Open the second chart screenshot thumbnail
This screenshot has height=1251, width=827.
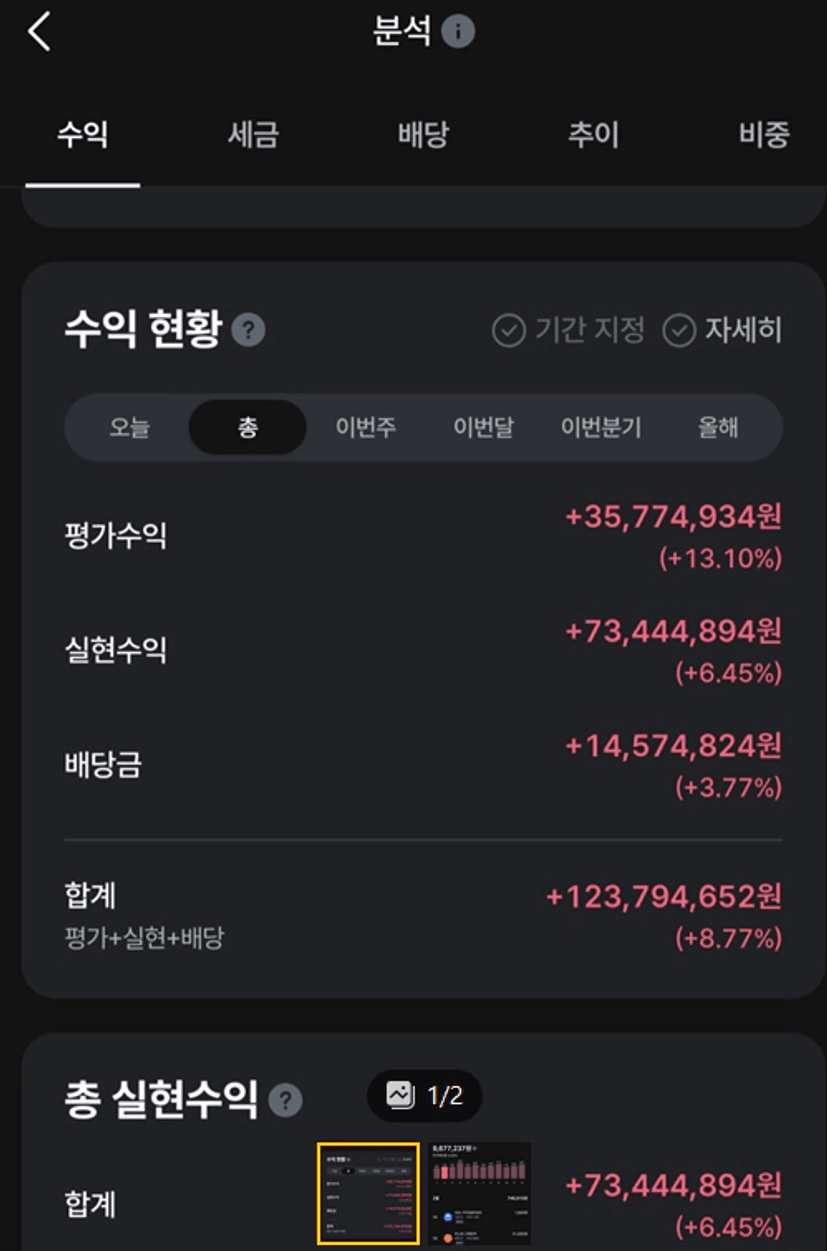[x=479, y=1194]
